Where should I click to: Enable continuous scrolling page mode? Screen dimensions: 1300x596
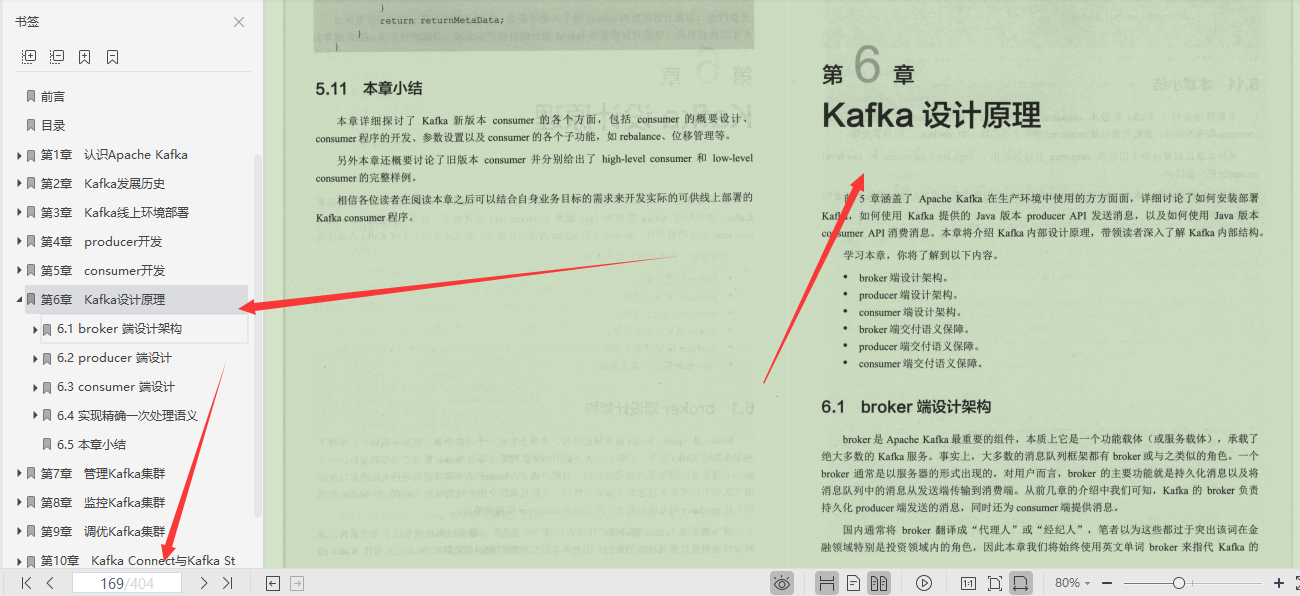[827, 583]
